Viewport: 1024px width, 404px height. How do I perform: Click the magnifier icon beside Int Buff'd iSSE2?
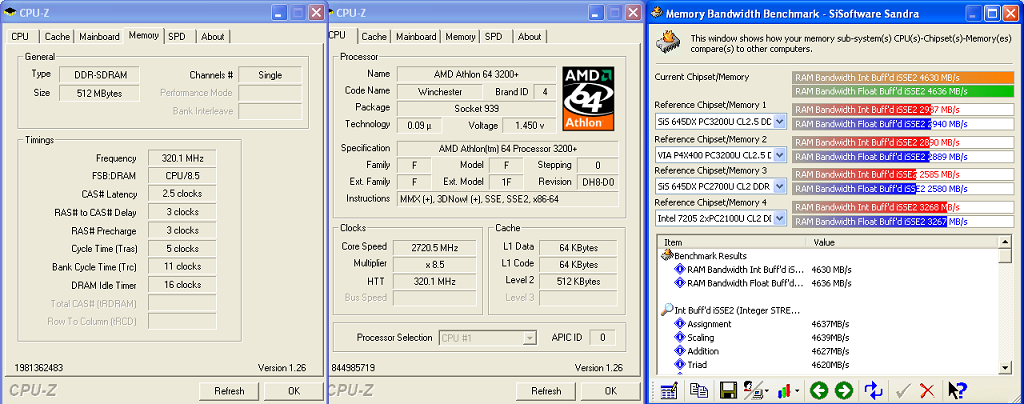[668, 310]
